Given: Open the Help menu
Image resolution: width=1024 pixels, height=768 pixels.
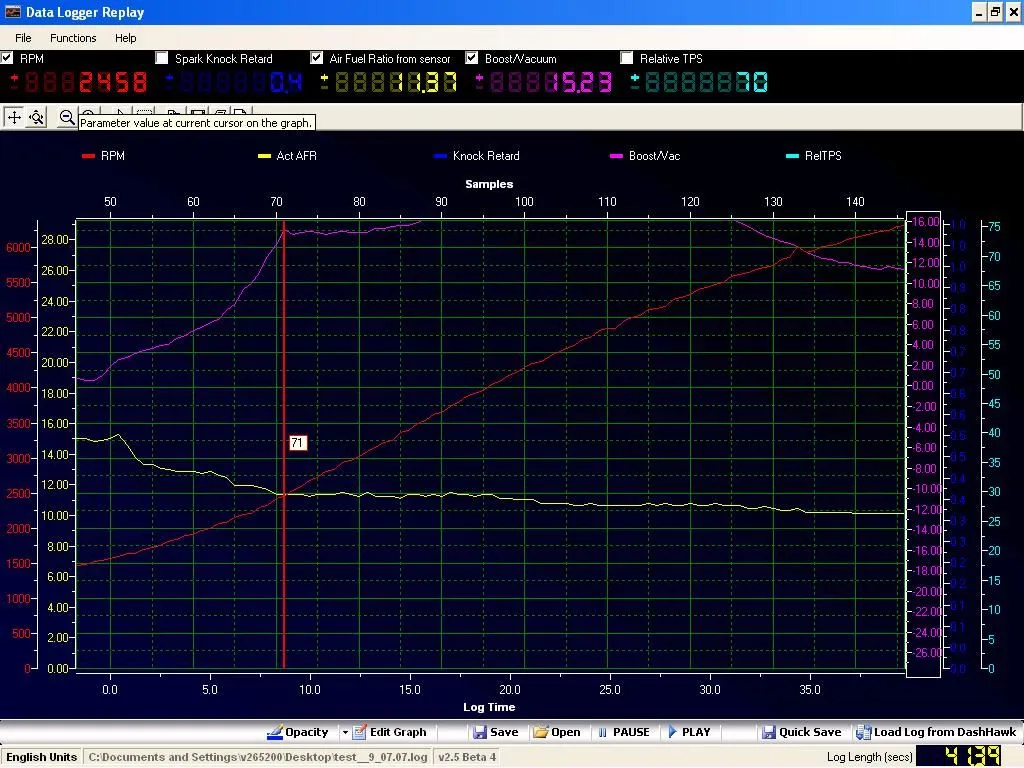Looking at the screenshot, I should click(x=126, y=38).
